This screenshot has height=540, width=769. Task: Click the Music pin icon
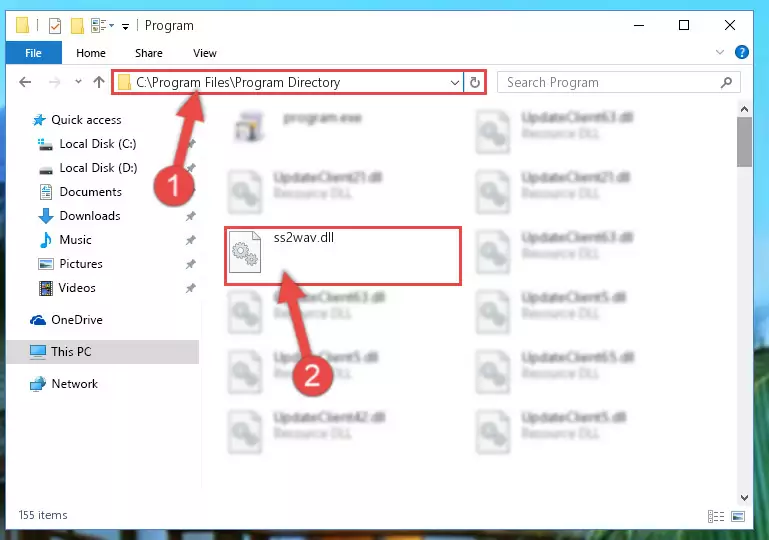(191, 240)
